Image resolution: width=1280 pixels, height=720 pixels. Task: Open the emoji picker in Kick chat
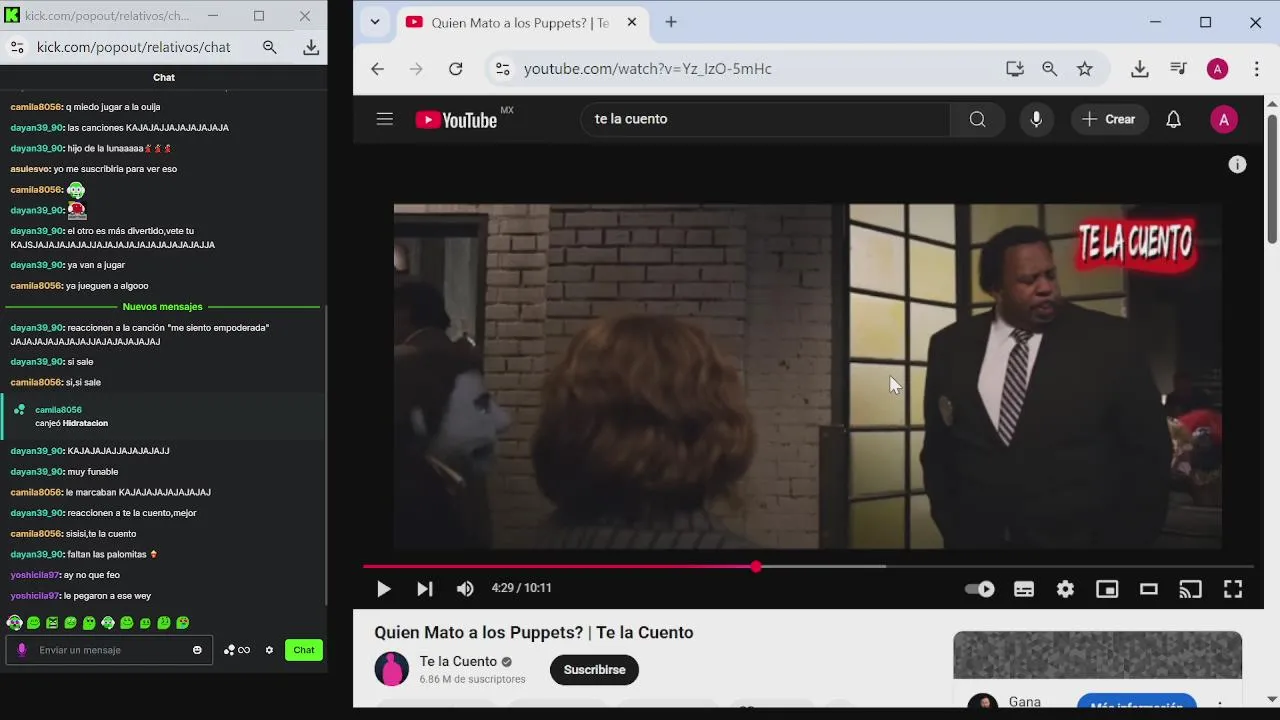coord(197,650)
